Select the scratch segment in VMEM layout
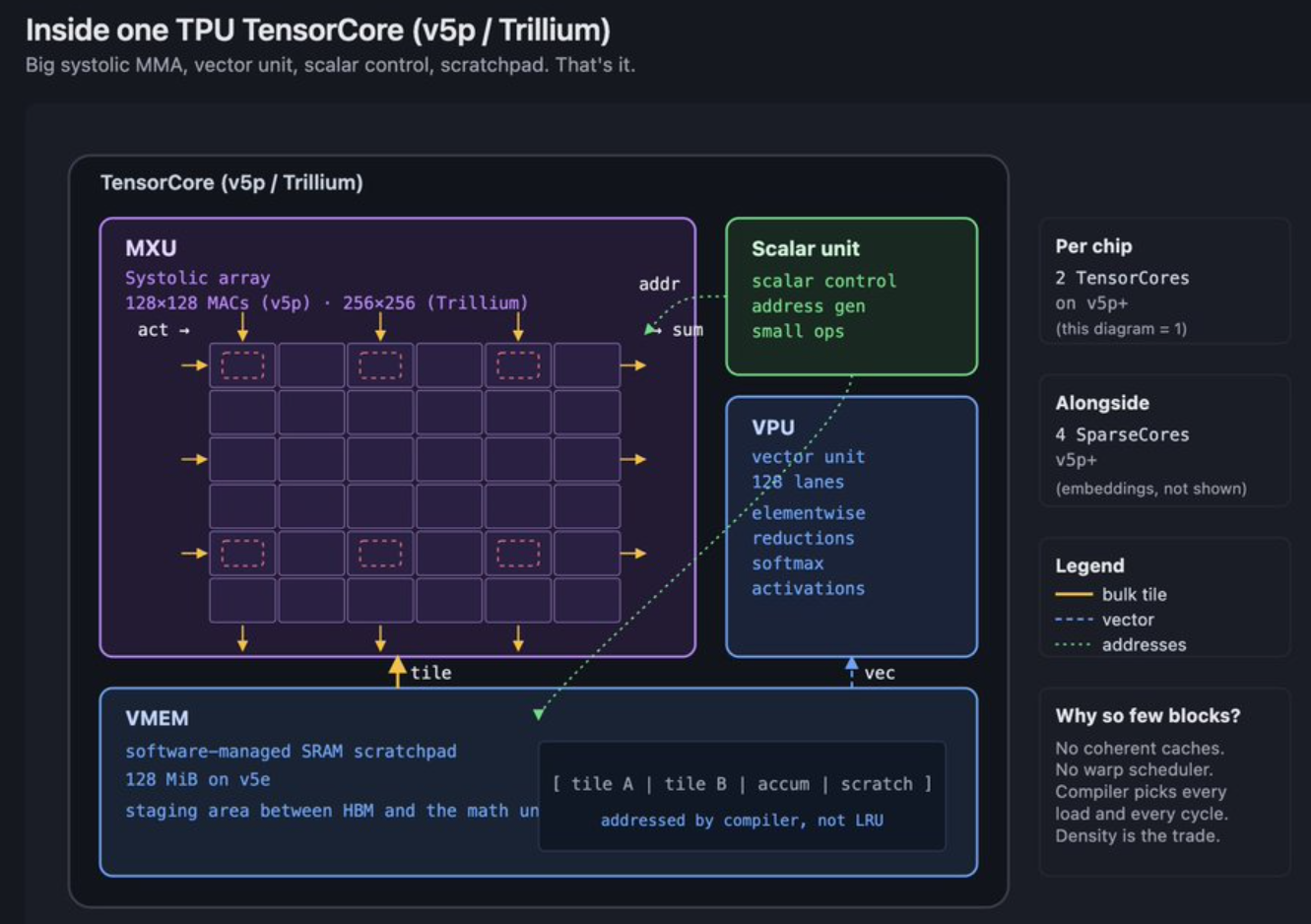This screenshot has height=924, width=1311. click(x=876, y=784)
